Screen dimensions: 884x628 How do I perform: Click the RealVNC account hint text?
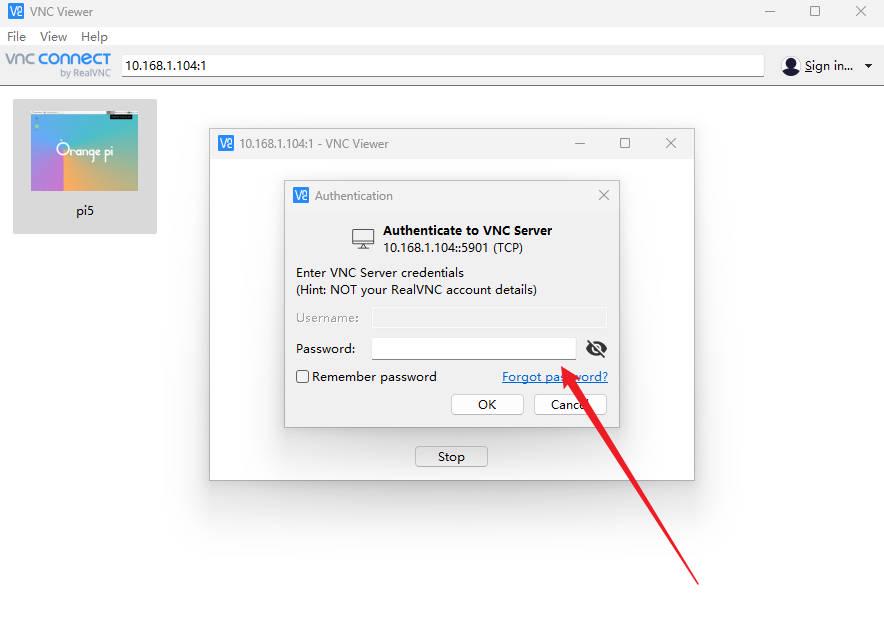416,290
